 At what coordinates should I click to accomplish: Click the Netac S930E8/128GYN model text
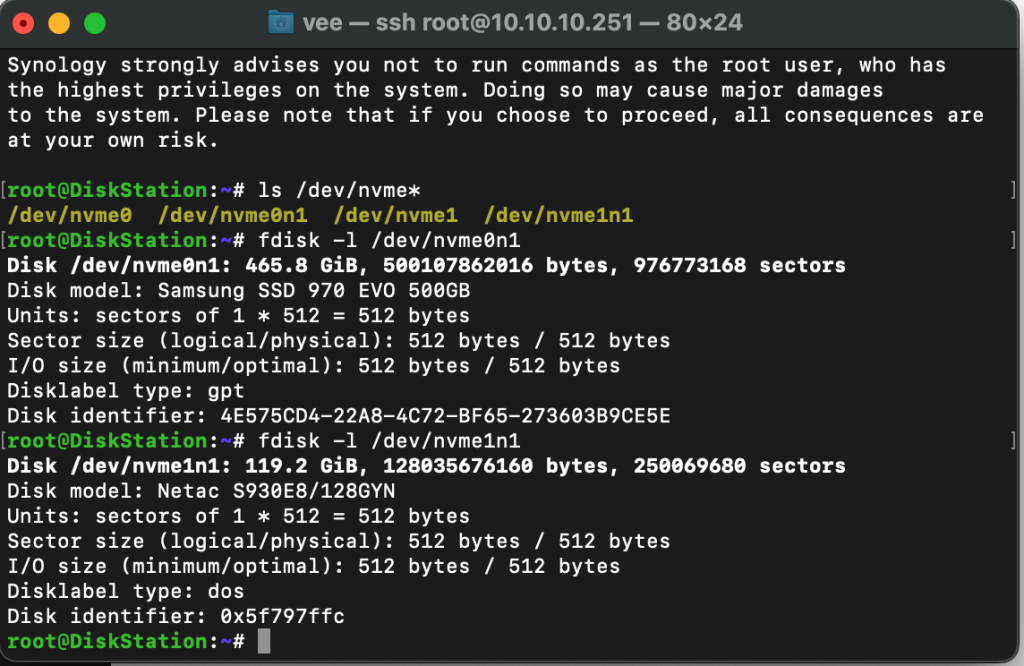[276, 491]
